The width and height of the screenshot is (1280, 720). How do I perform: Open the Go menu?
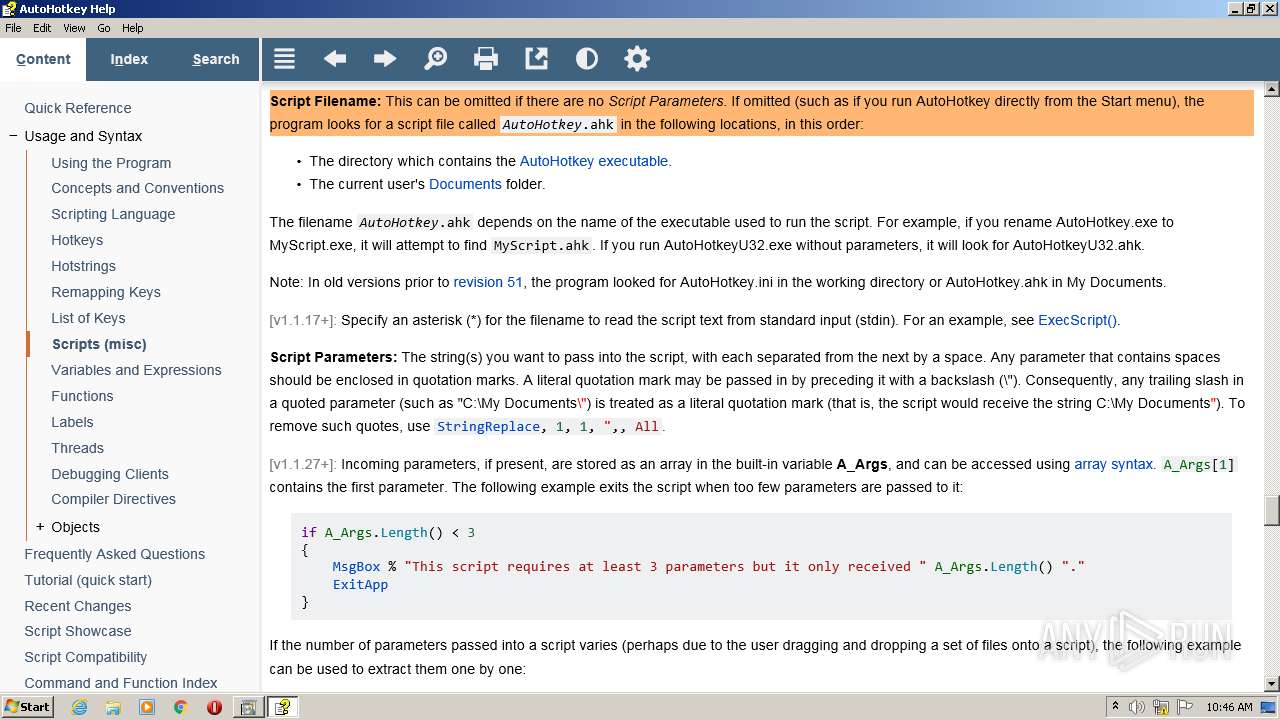pos(104,28)
